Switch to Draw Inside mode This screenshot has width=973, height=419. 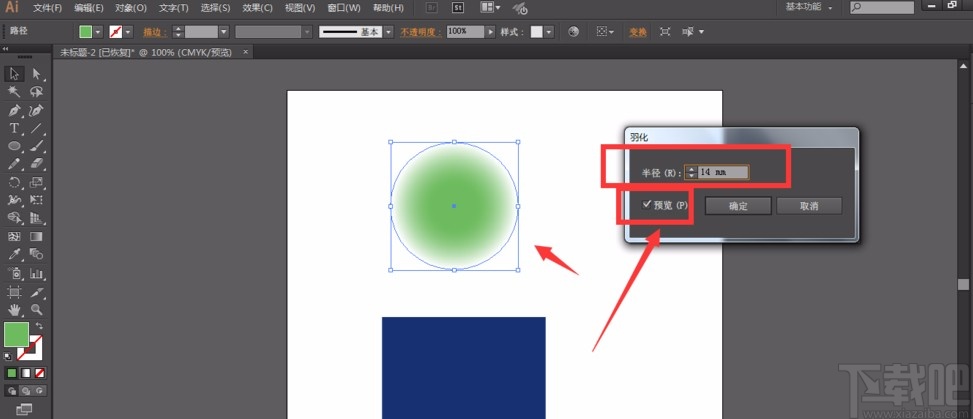pyautogui.click(x=40, y=390)
